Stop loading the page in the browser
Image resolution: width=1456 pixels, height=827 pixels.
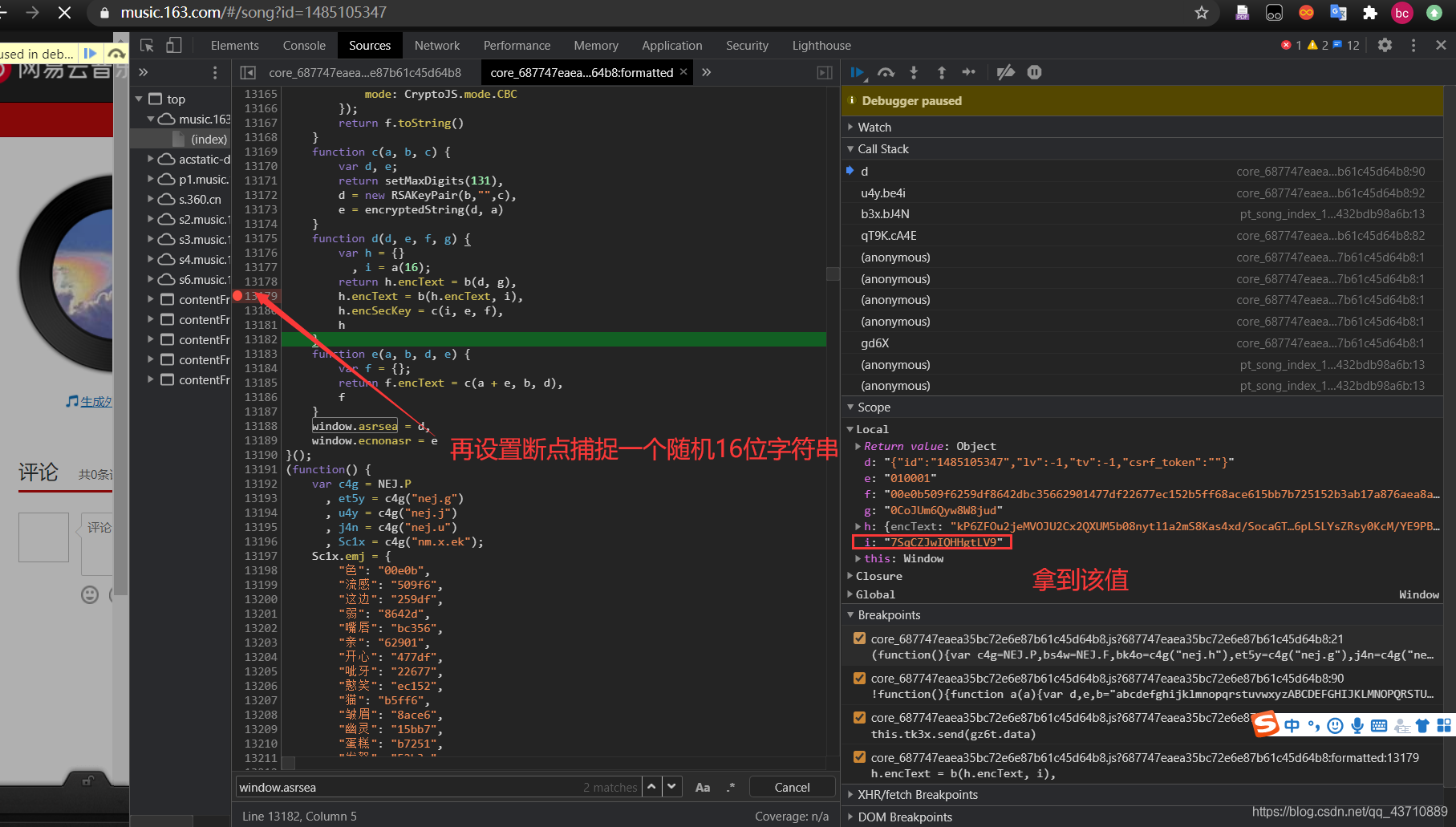[x=65, y=13]
